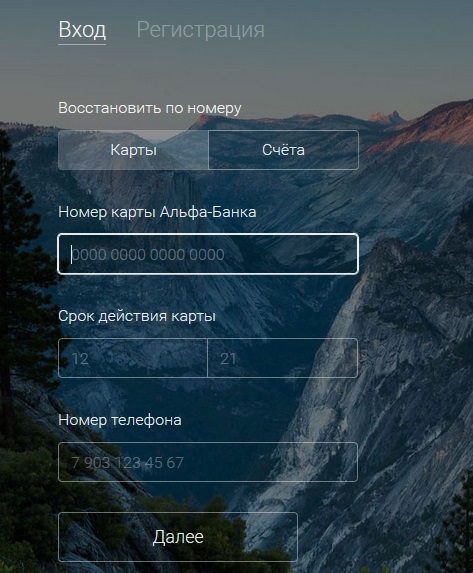This screenshot has width=473, height=573.
Task: Click the underlined Вход heading
Action: [82, 30]
